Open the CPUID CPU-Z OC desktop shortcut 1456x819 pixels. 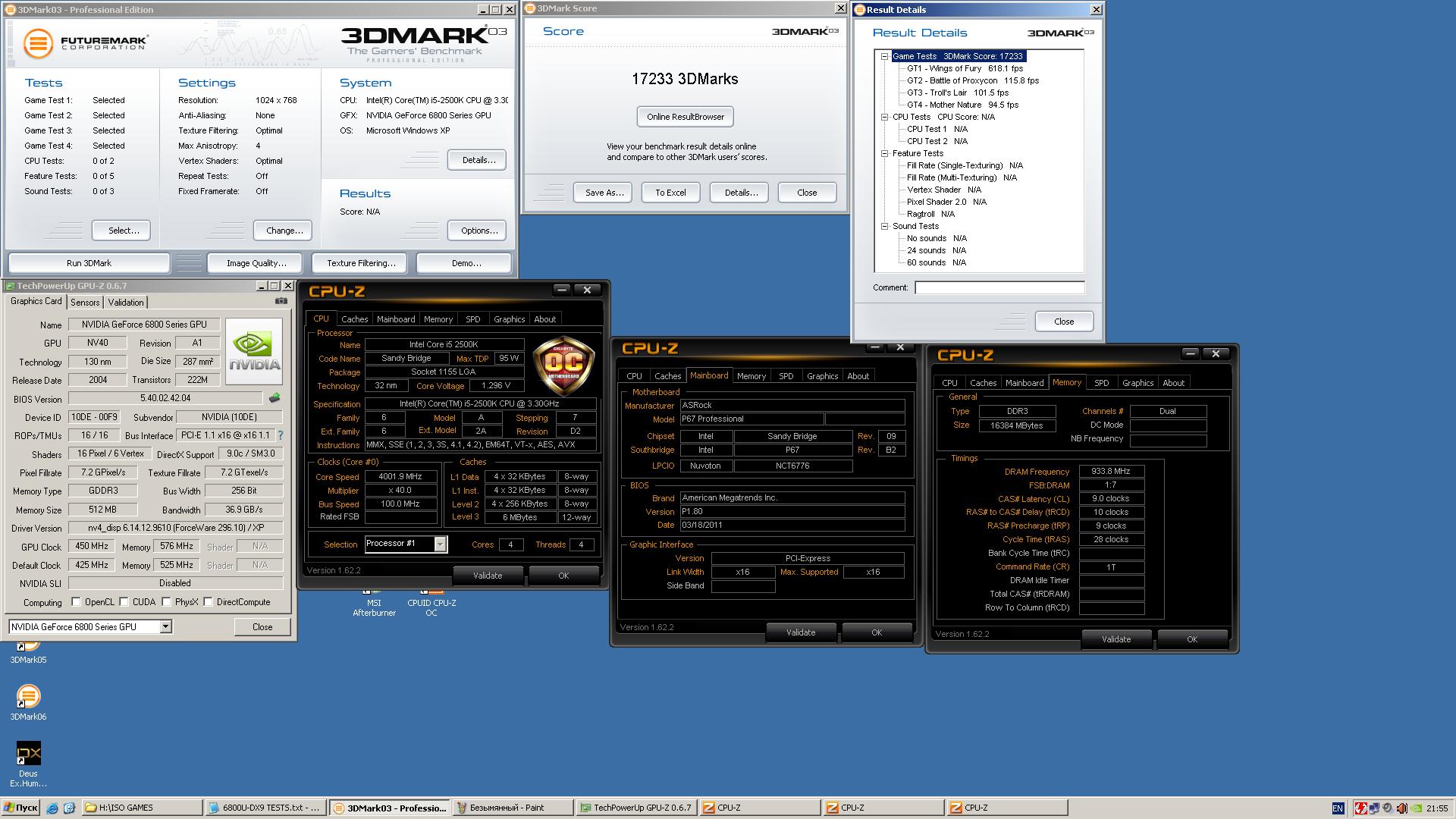[x=431, y=603]
